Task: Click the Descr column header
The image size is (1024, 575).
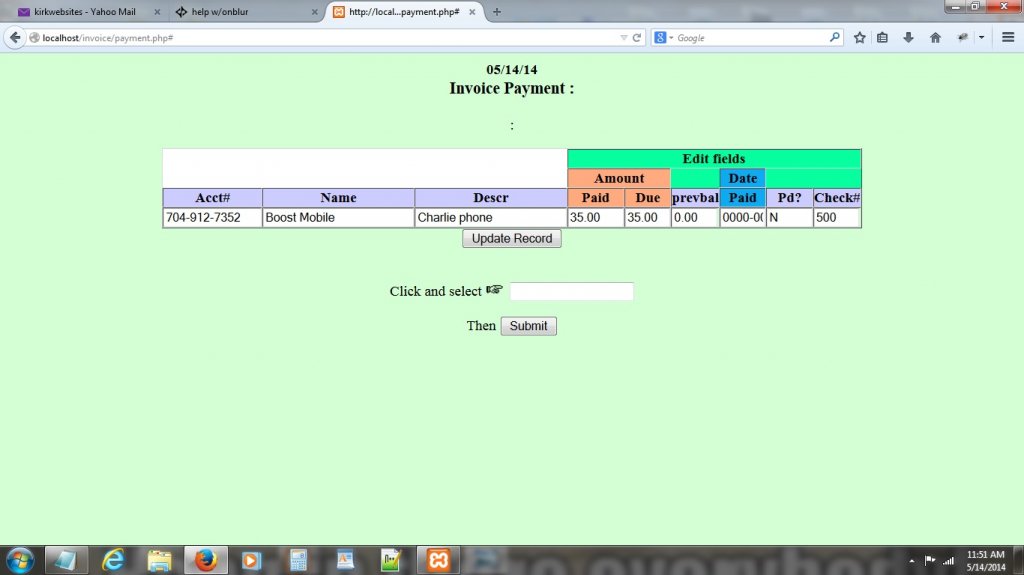Action: pyautogui.click(x=490, y=198)
